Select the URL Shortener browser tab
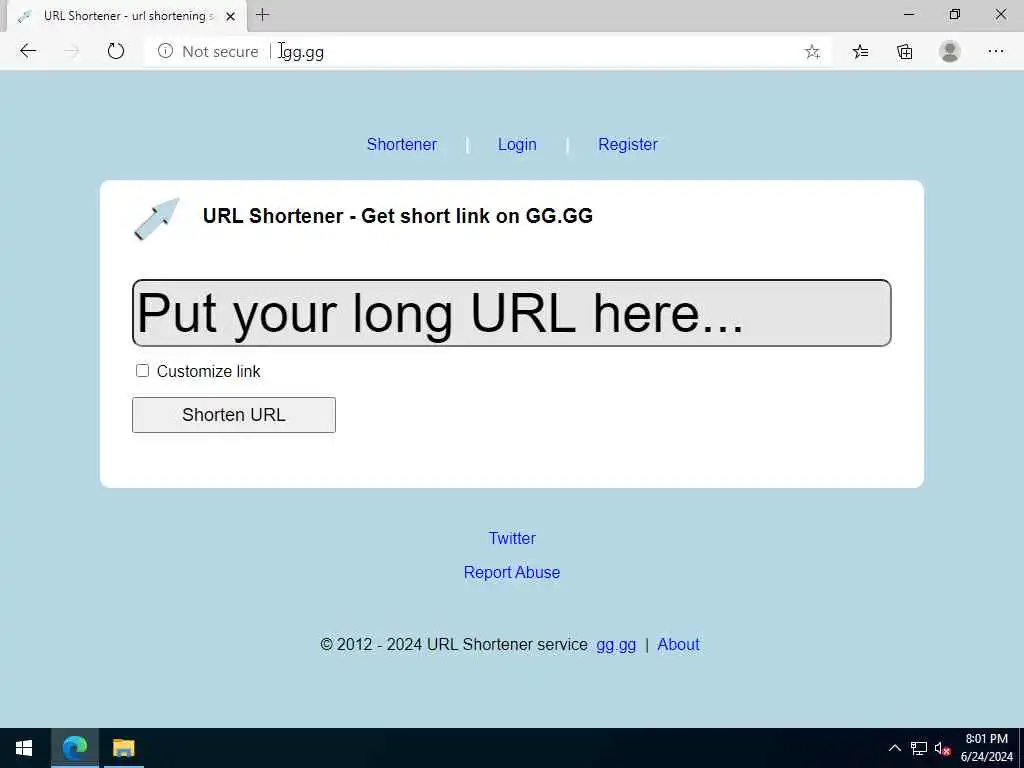This screenshot has width=1024, height=768. pyautogui.click(x=127, y=16)
